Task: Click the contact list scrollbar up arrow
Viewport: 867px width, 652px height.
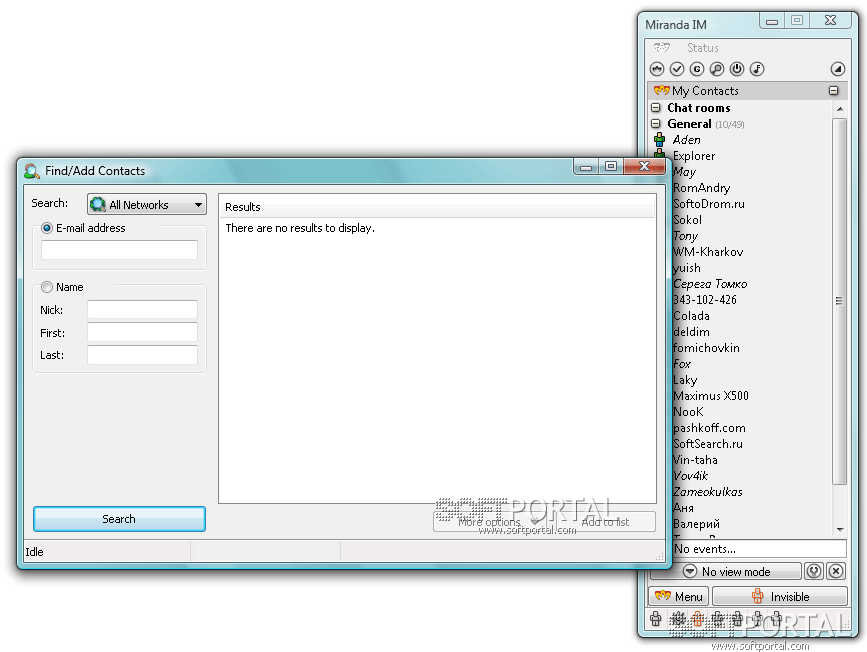Action: click(x=840, y=109)
